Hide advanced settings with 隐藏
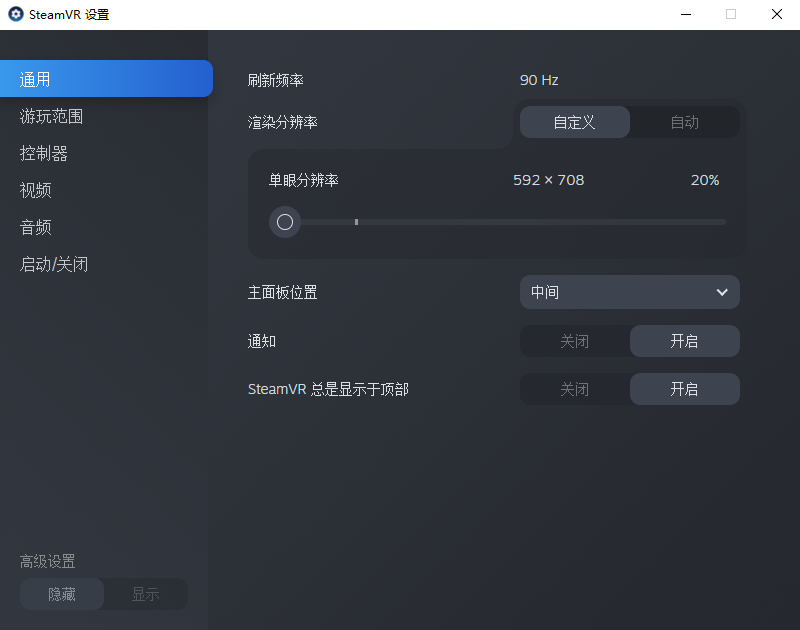 click(x=62, y=594)
